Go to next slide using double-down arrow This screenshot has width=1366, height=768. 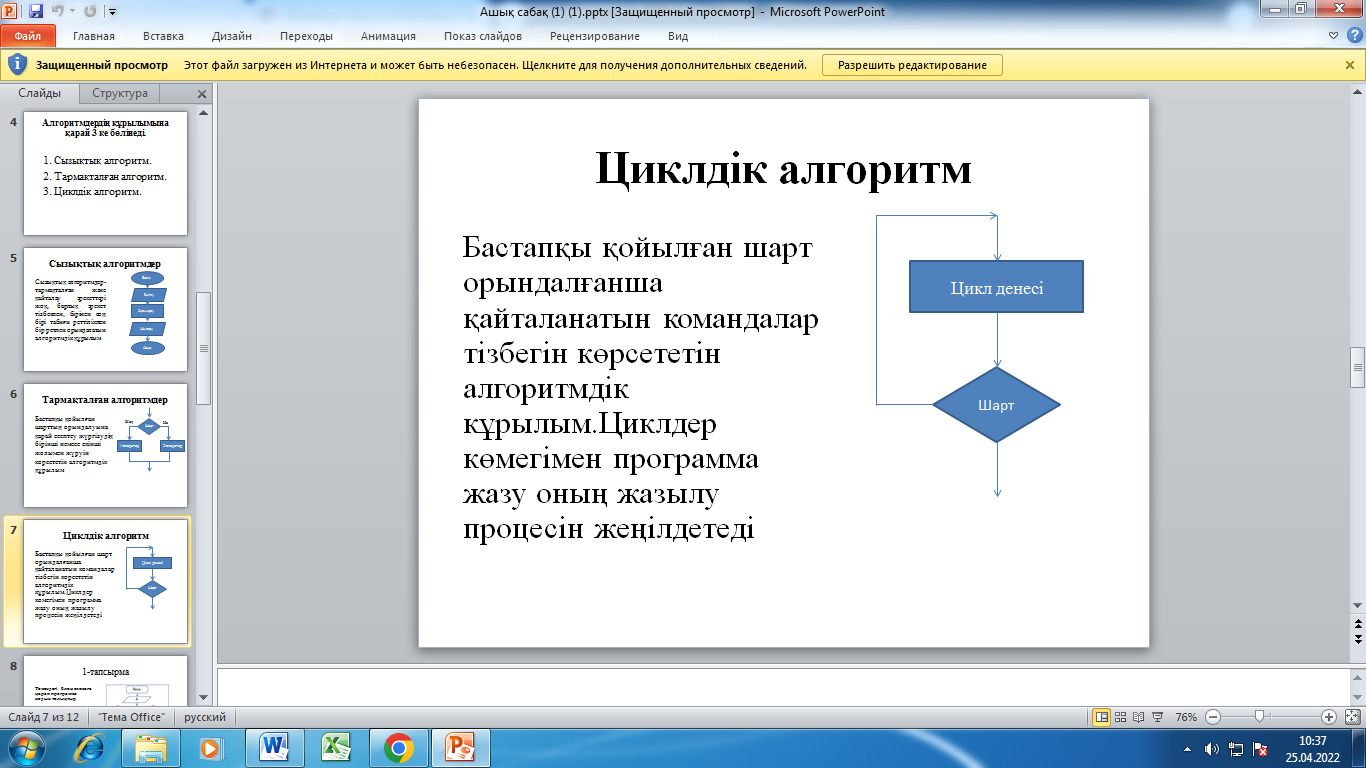pos(1357,638)
